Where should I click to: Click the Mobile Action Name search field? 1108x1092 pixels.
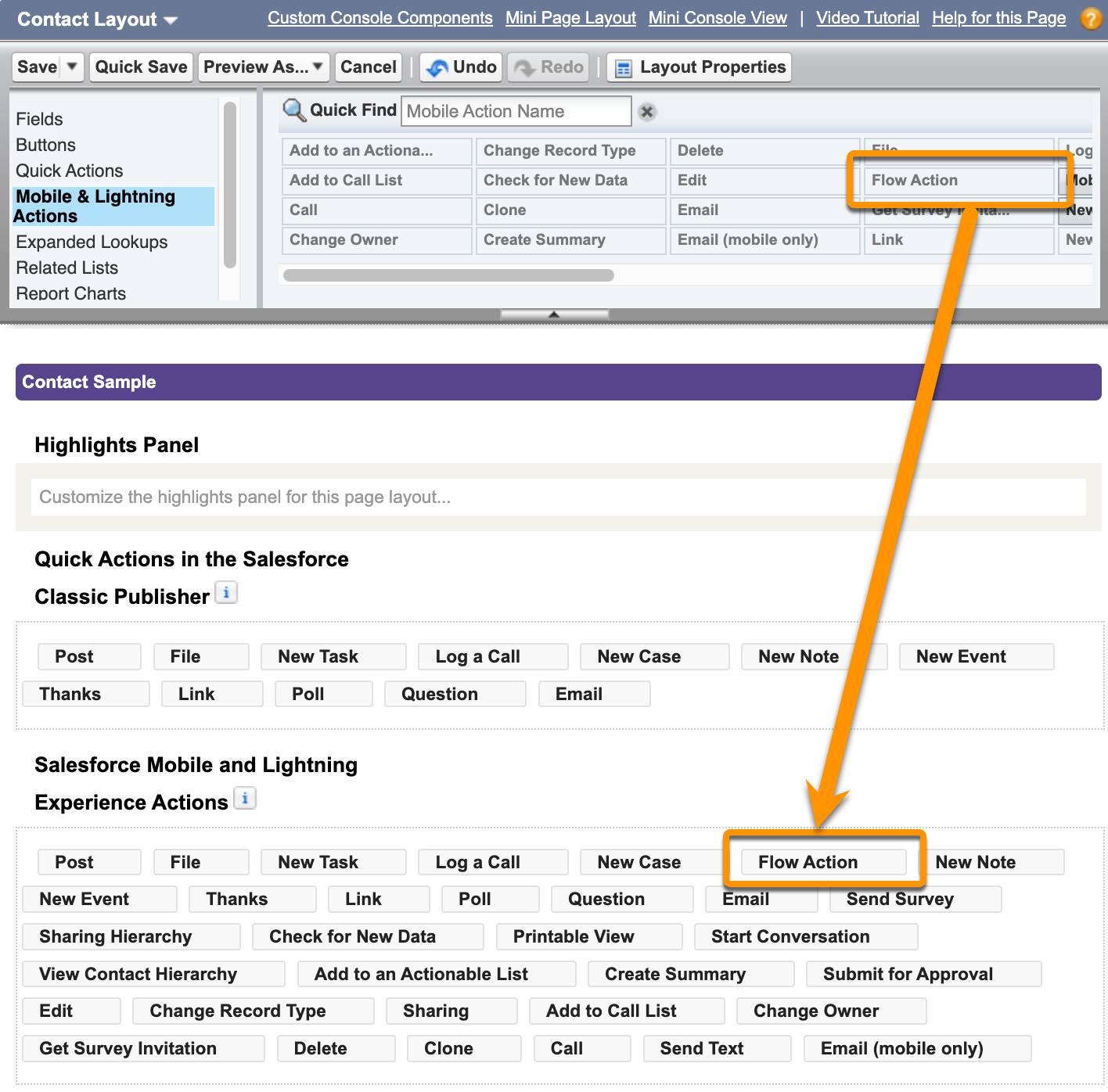click(x=516, y=111)
